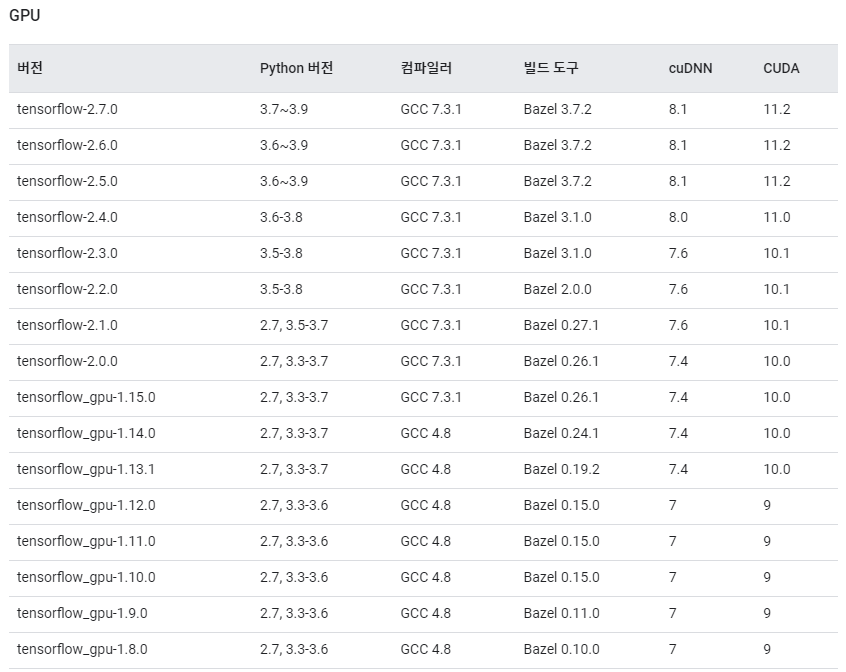The width and height of the screenshot is (846, 672).
Task: Click Bazel 3.1.0 in tensorflow-2.4.0 row
Action: 557,217
